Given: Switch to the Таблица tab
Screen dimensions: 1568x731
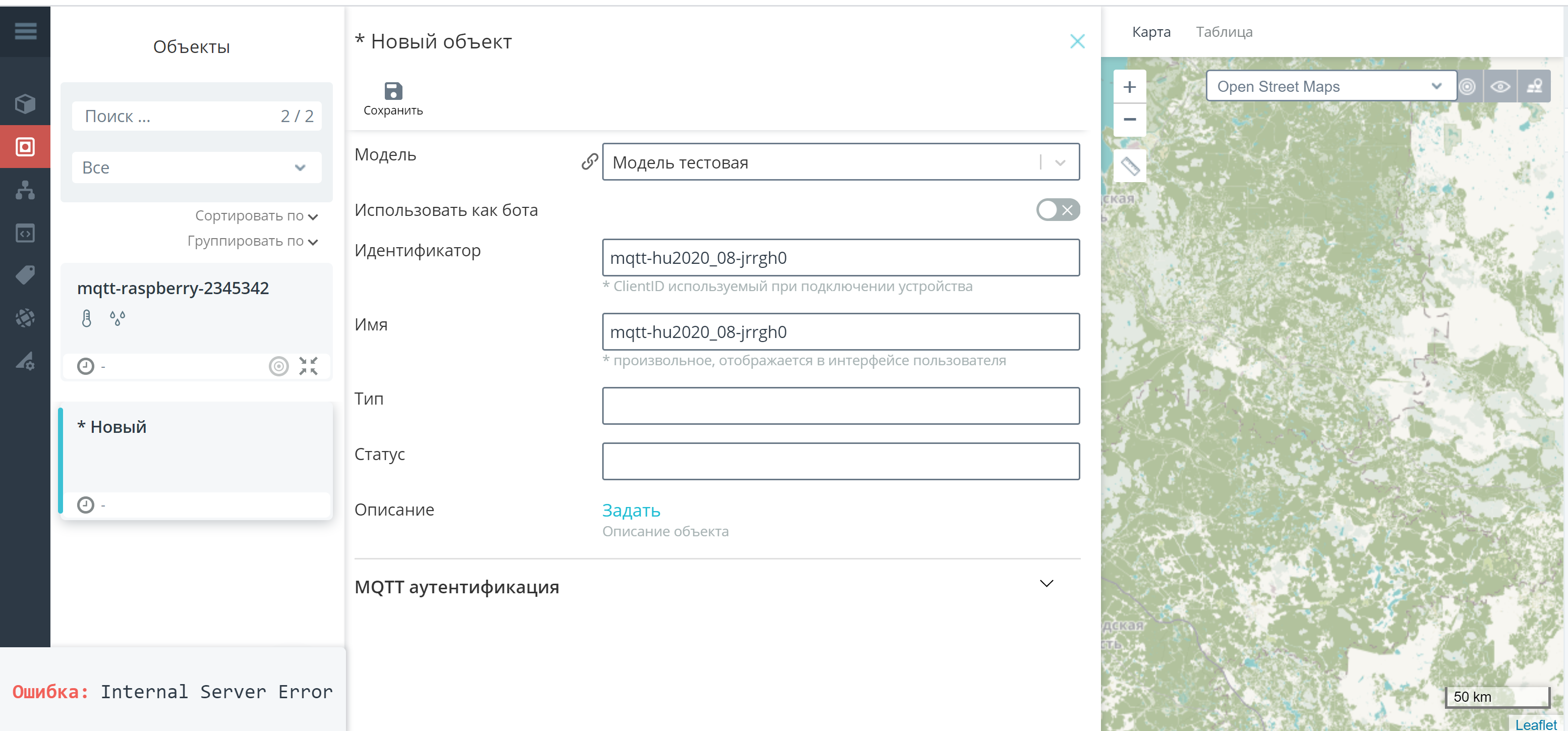Looking at the screenshot, I should (x=1224, y=32).
